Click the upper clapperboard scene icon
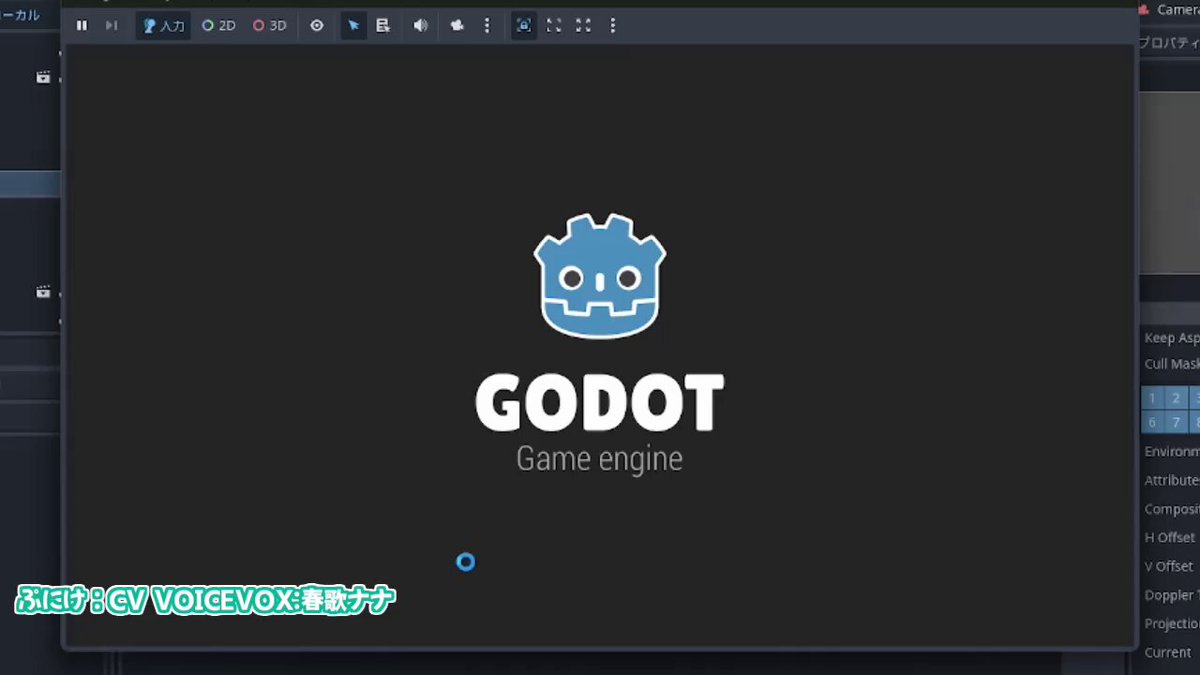 43,77
